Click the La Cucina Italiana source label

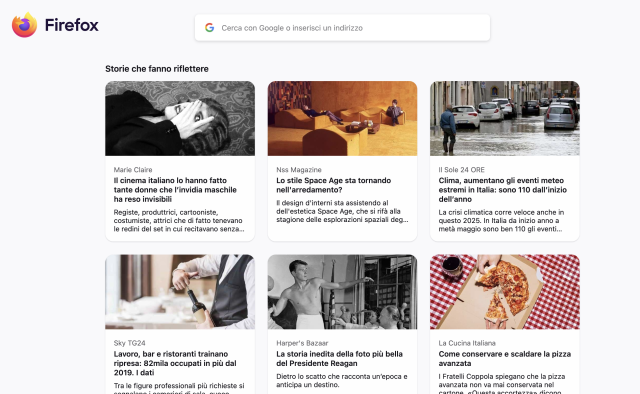point(467,343)
